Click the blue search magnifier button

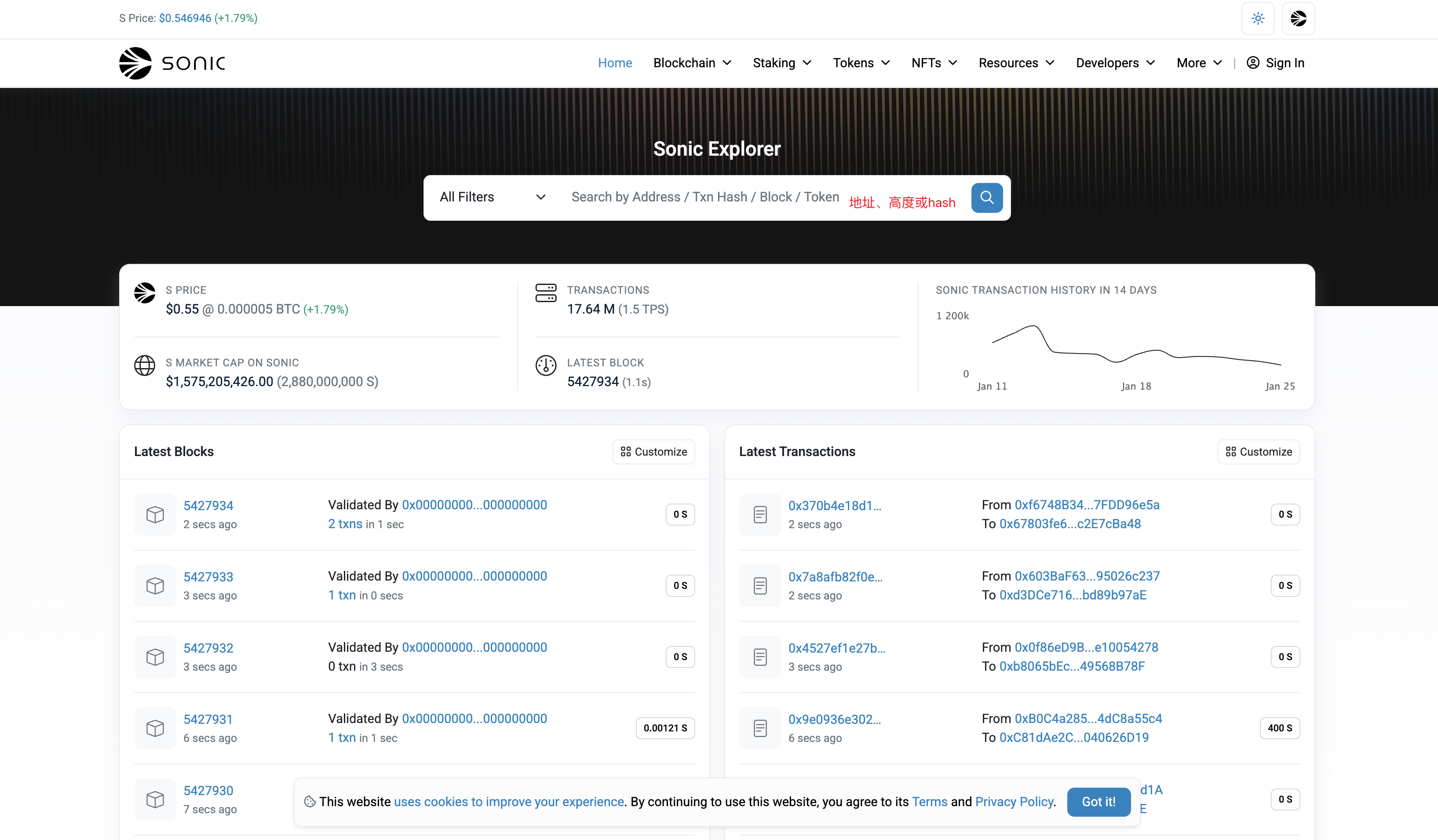(987, 197)
